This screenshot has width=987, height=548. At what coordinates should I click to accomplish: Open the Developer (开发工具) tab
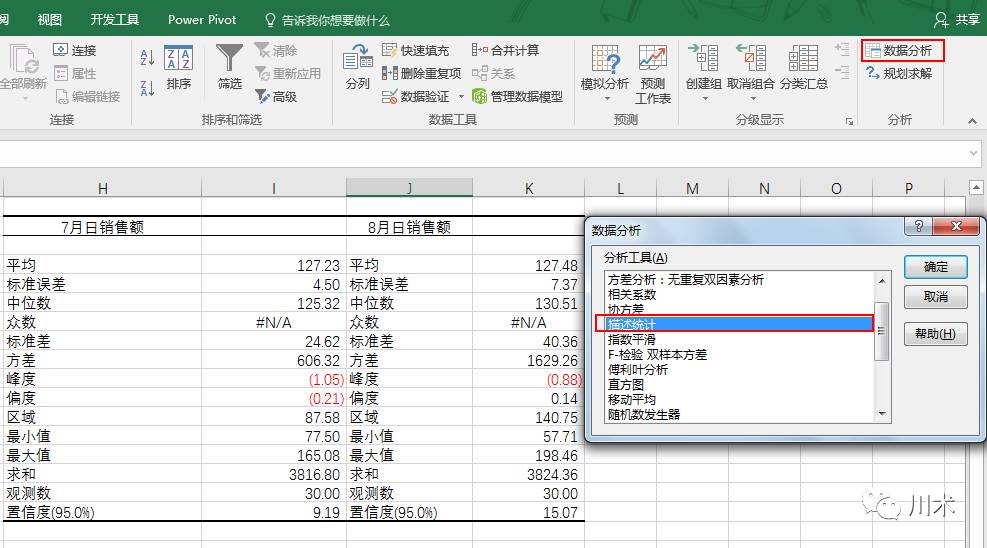[115, 20]
